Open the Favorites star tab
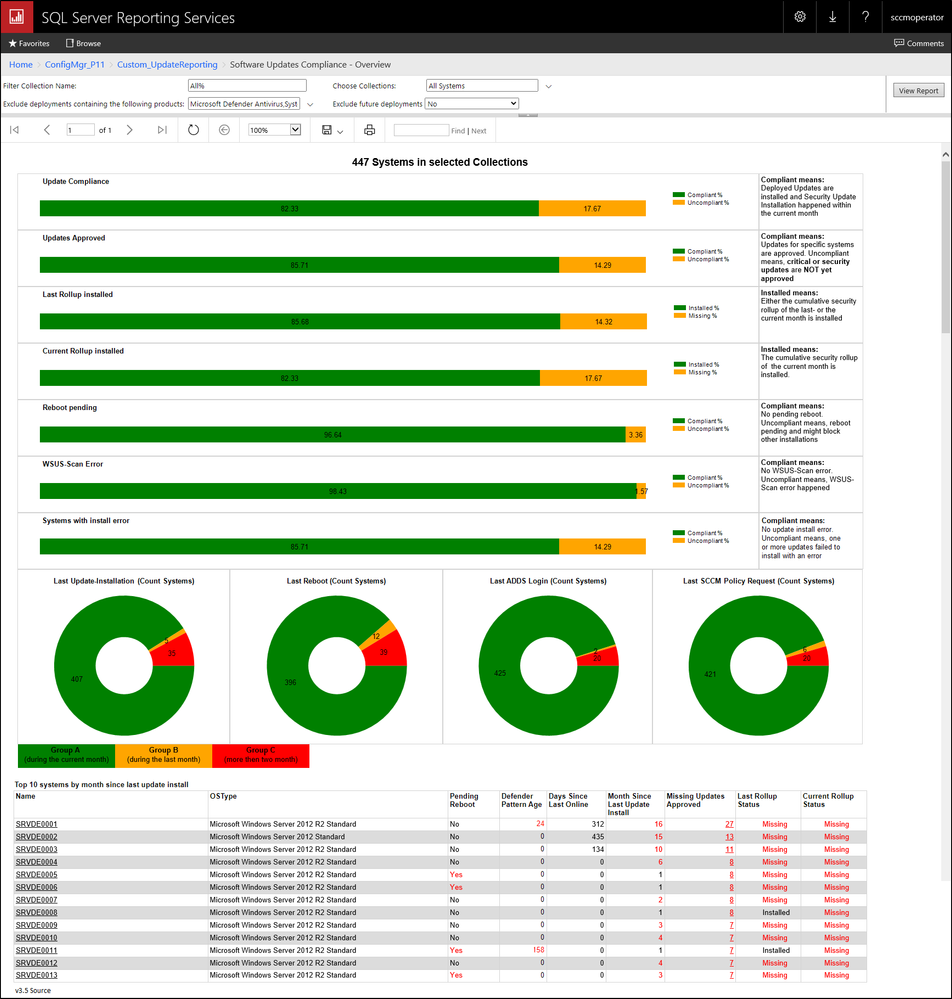This screenshot has height=999, width=952. click(x=29, y=43)
